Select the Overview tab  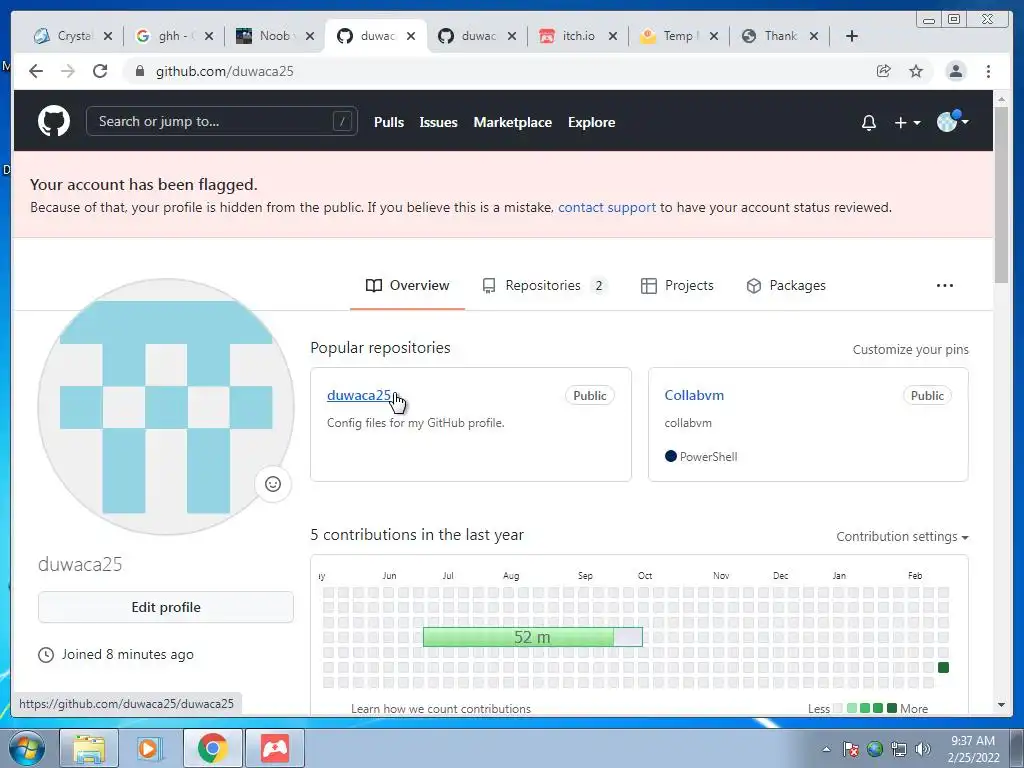click(x=408, y=285)
